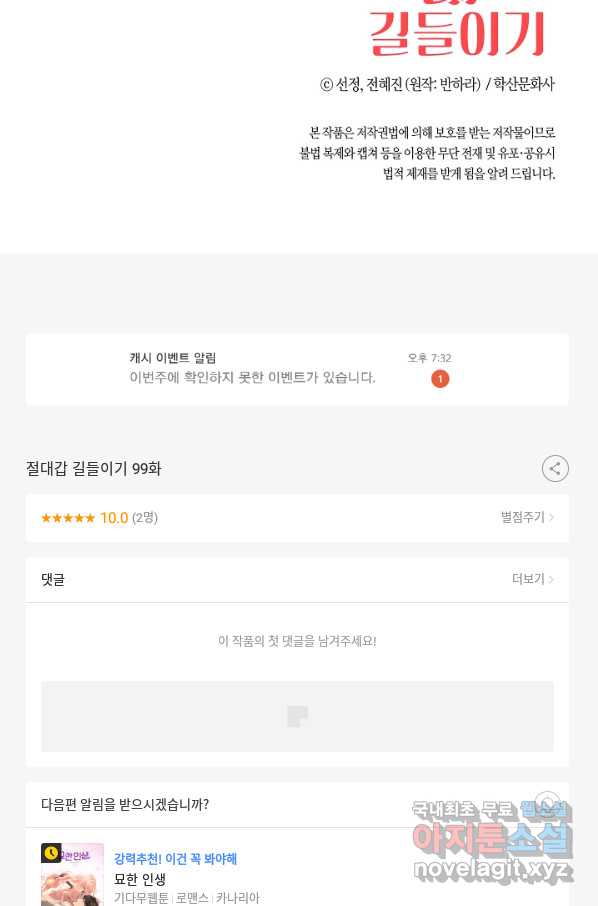This screenshot has height=906, width=598.
Task: Tap the first comment prompt text
Action: click(297, 641)
